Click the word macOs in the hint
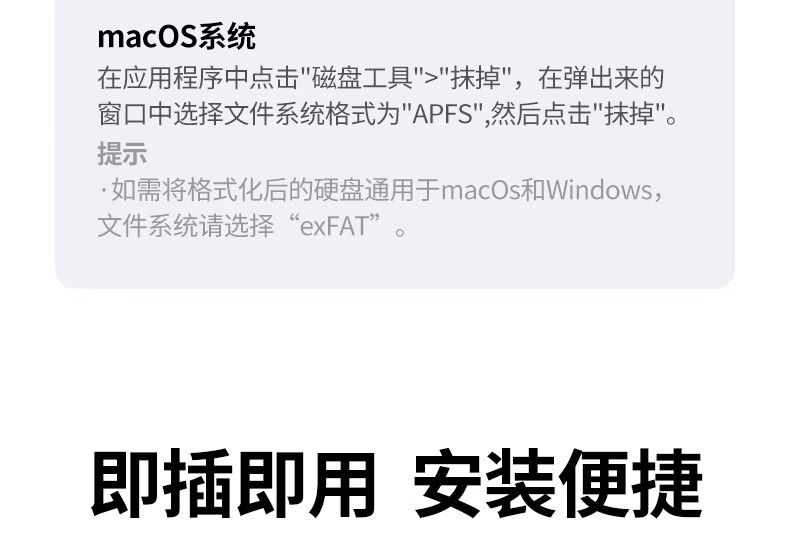This screenshot has height=556, width=790. pos(480,190)
